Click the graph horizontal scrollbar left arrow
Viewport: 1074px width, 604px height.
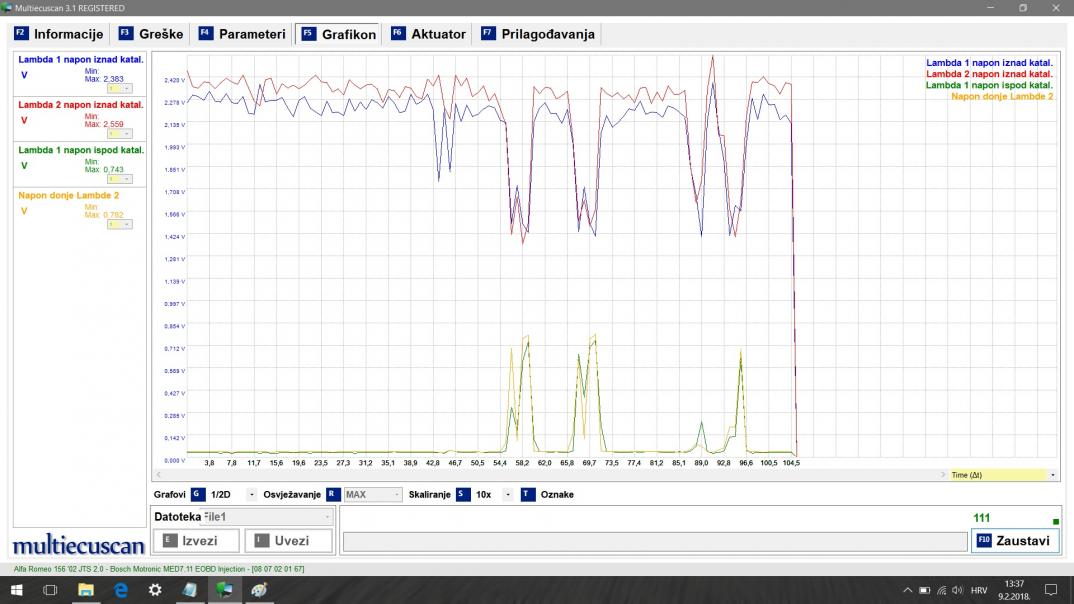(159, 475)
